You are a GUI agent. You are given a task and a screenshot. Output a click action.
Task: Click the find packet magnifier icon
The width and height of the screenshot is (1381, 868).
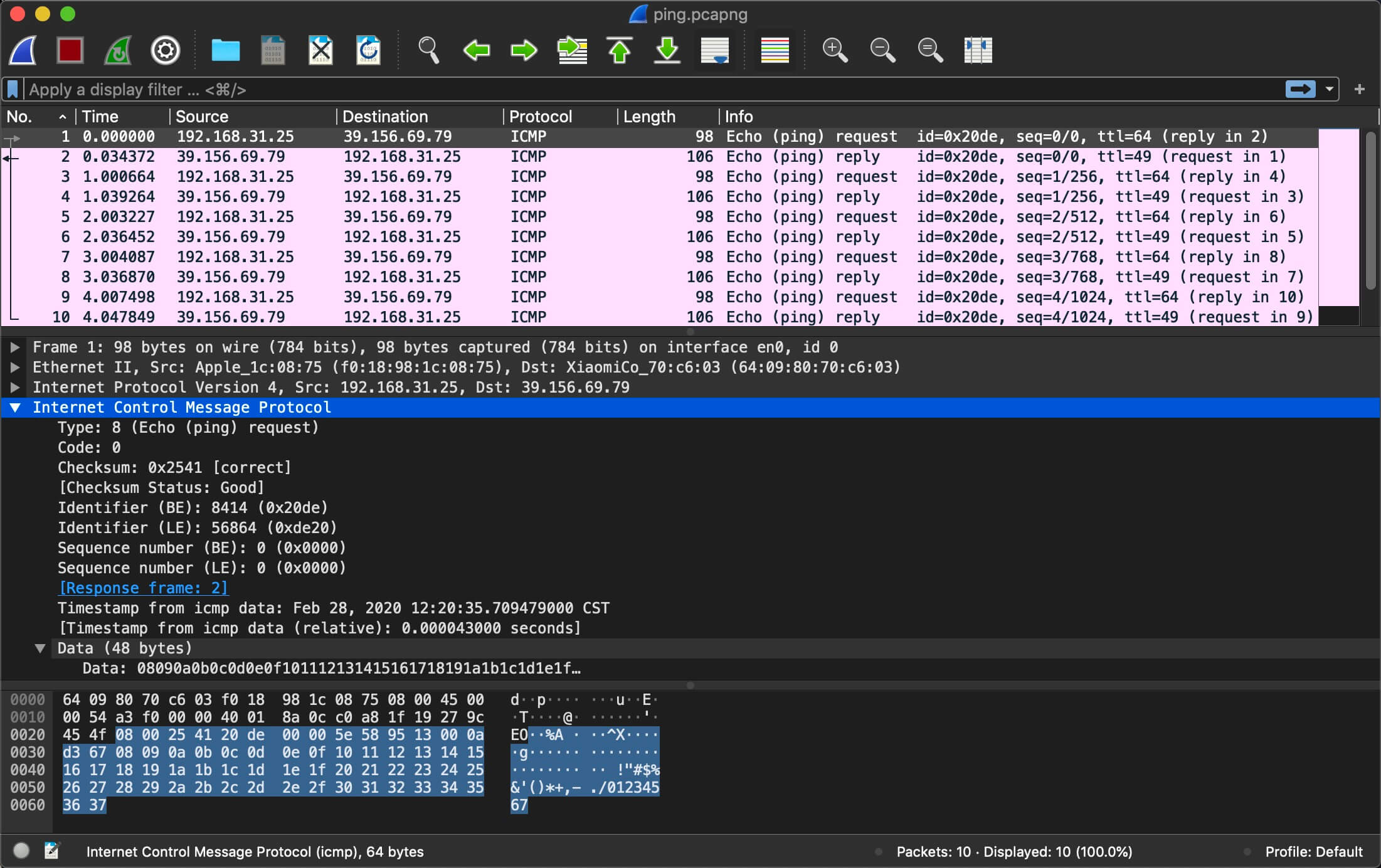(428, 50)
